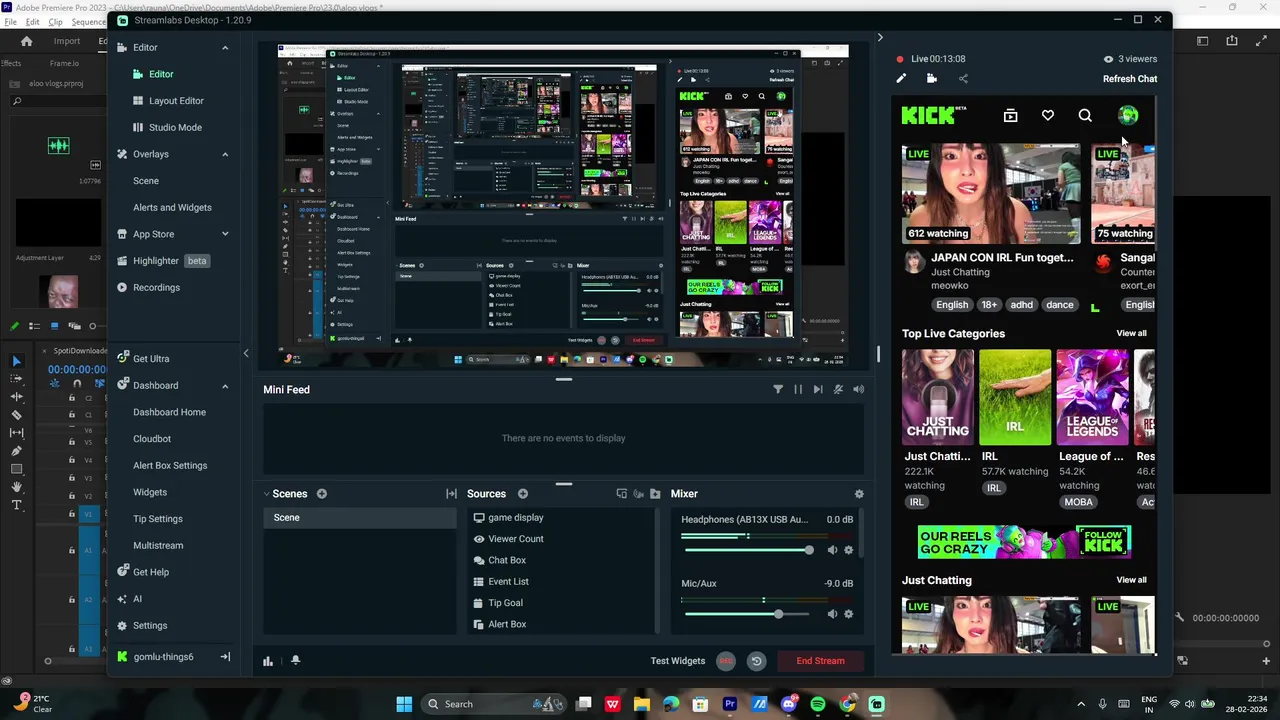This screenshot has height=720, width=1280.
Task: Open Premiere Pro from taskbar
Action: tap(730, 704)
